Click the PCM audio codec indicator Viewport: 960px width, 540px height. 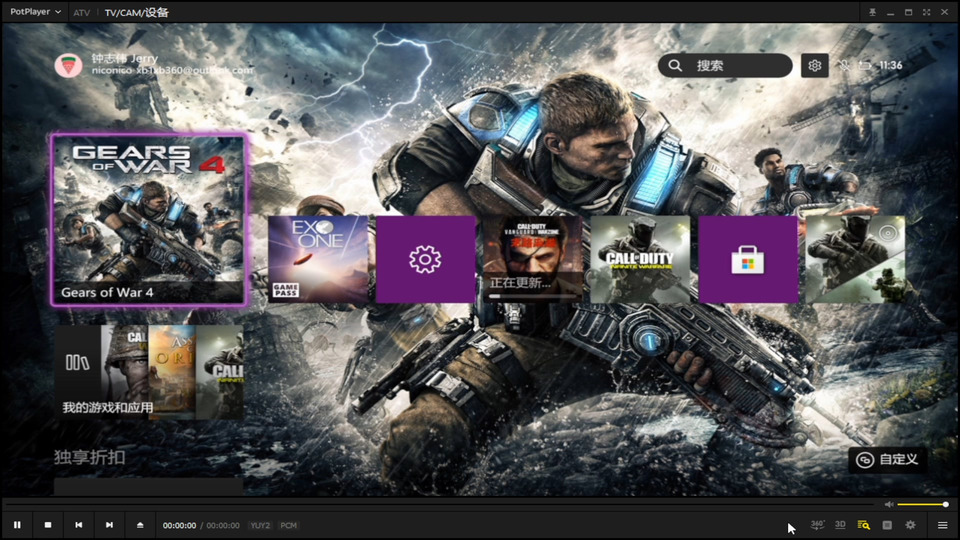tap(288, 525)
